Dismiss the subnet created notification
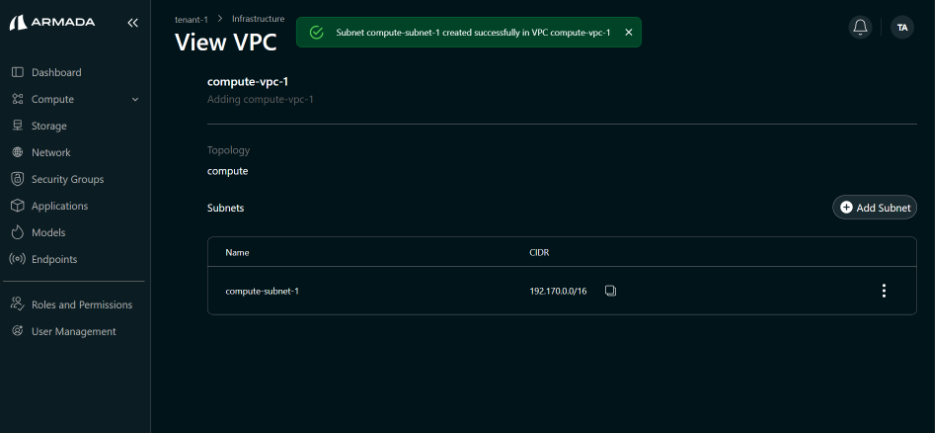936x433 pixels. coord(629,32)
